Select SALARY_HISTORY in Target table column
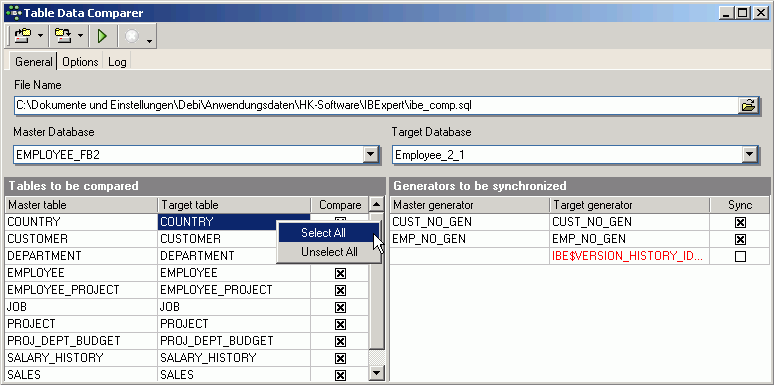 (x=234, y=358)
